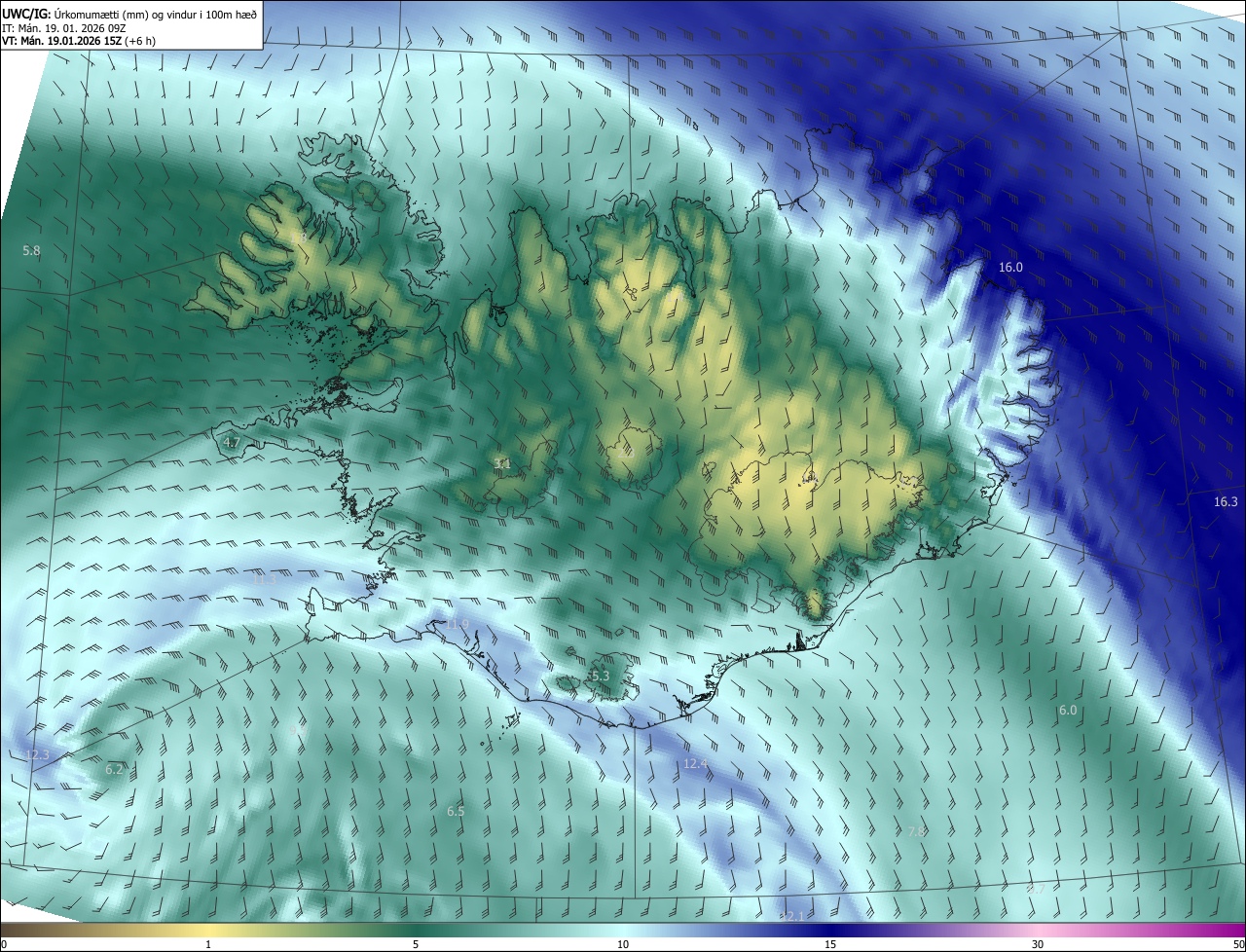Click the color scale tick label 30
The image size is (1246, 952).
coord(1038,945)
